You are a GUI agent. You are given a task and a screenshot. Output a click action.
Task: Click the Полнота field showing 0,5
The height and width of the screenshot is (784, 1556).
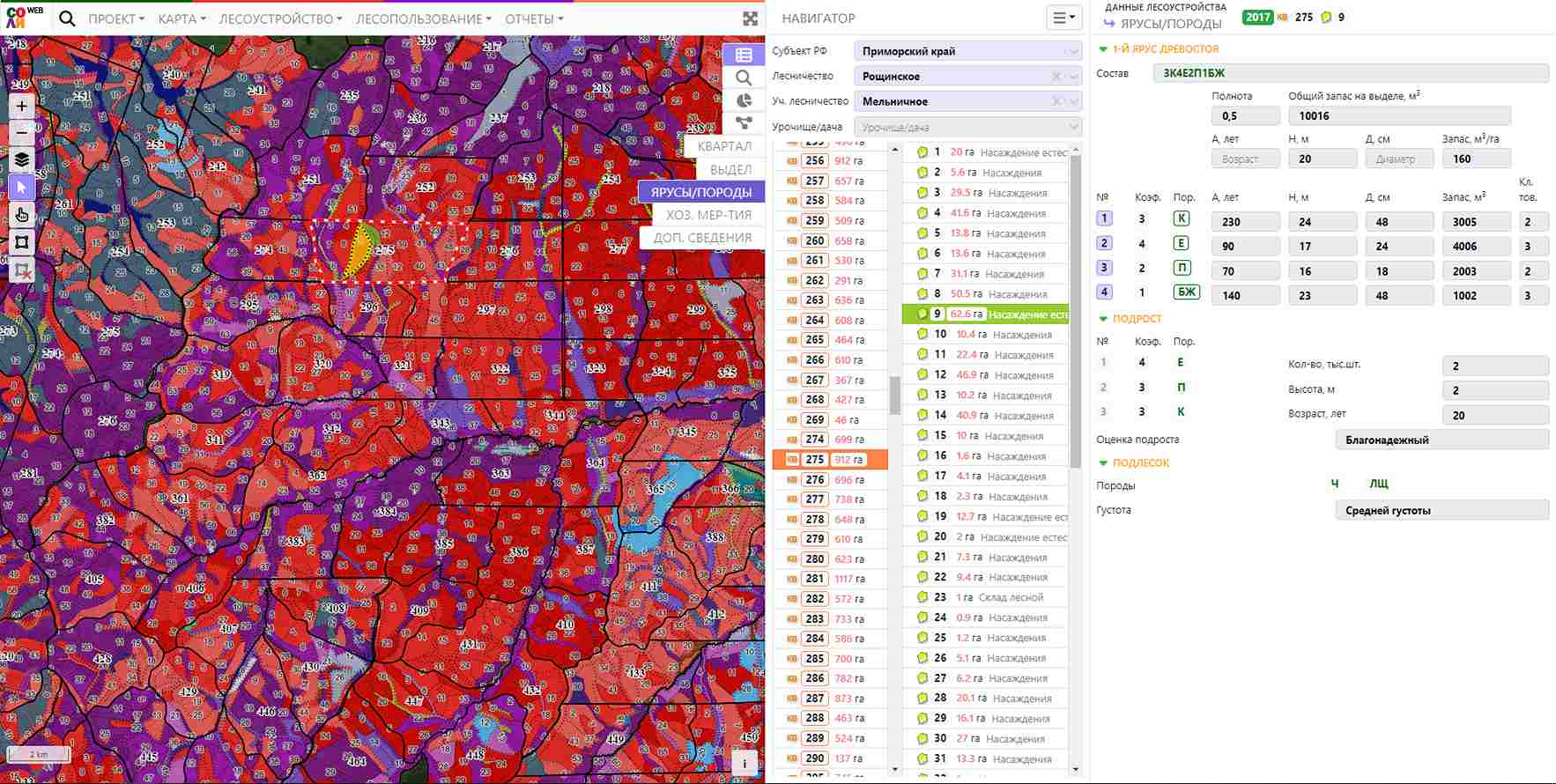point(1246,115)
